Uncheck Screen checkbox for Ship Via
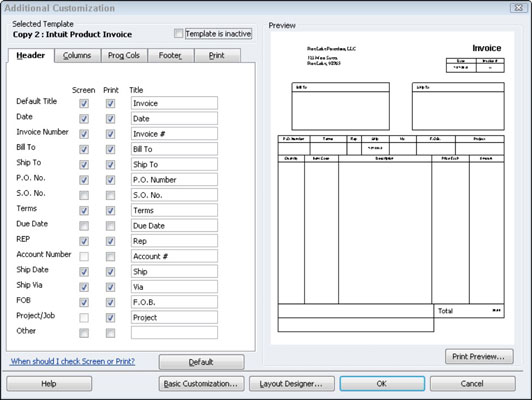The image size is (532, 400). point(84,287)
